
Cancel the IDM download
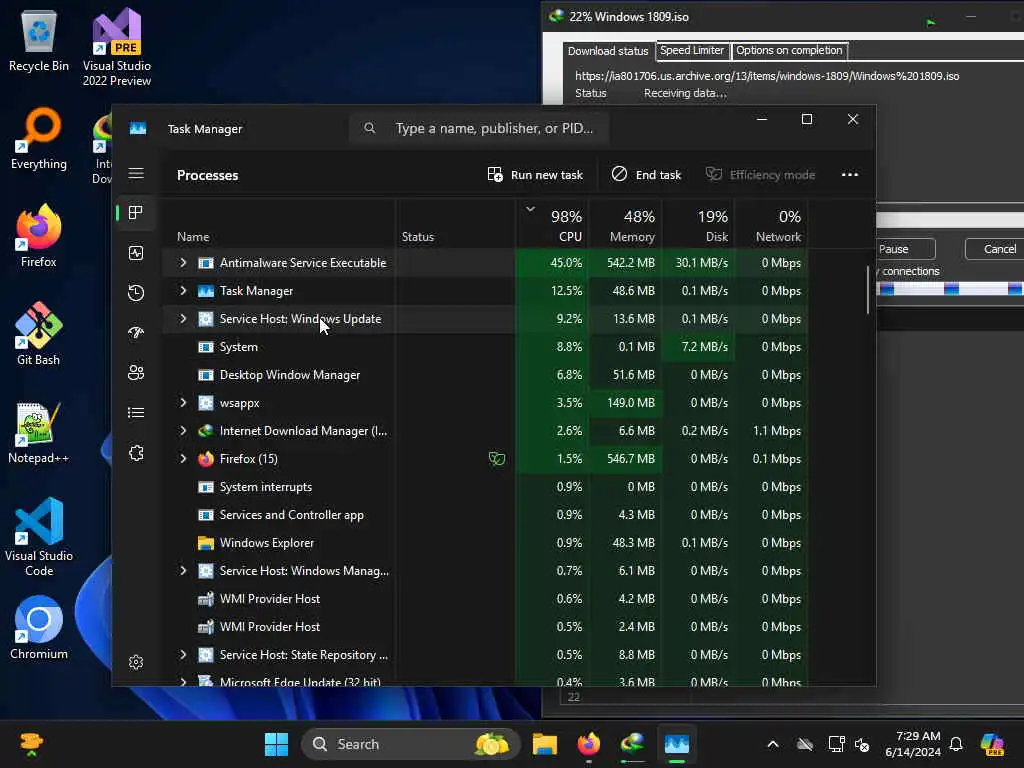(x=994, y=249)
